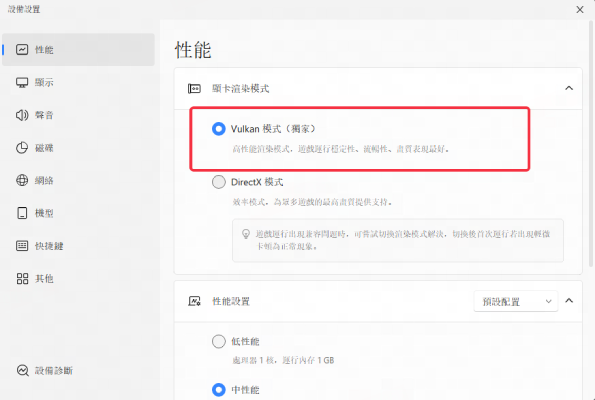This screenshot has height=400, width=595.
Task: Click the 性能設置 section icon
Action: pyautogui.click(x=194, y=301)
